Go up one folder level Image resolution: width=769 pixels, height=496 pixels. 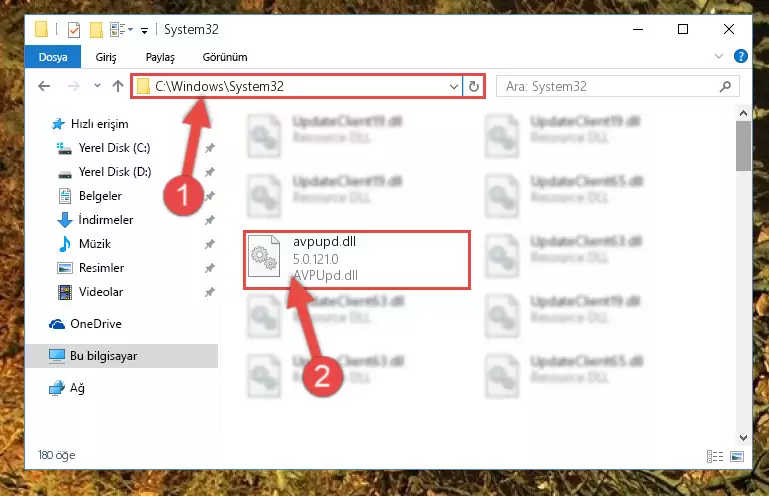[x=118, y=86]
